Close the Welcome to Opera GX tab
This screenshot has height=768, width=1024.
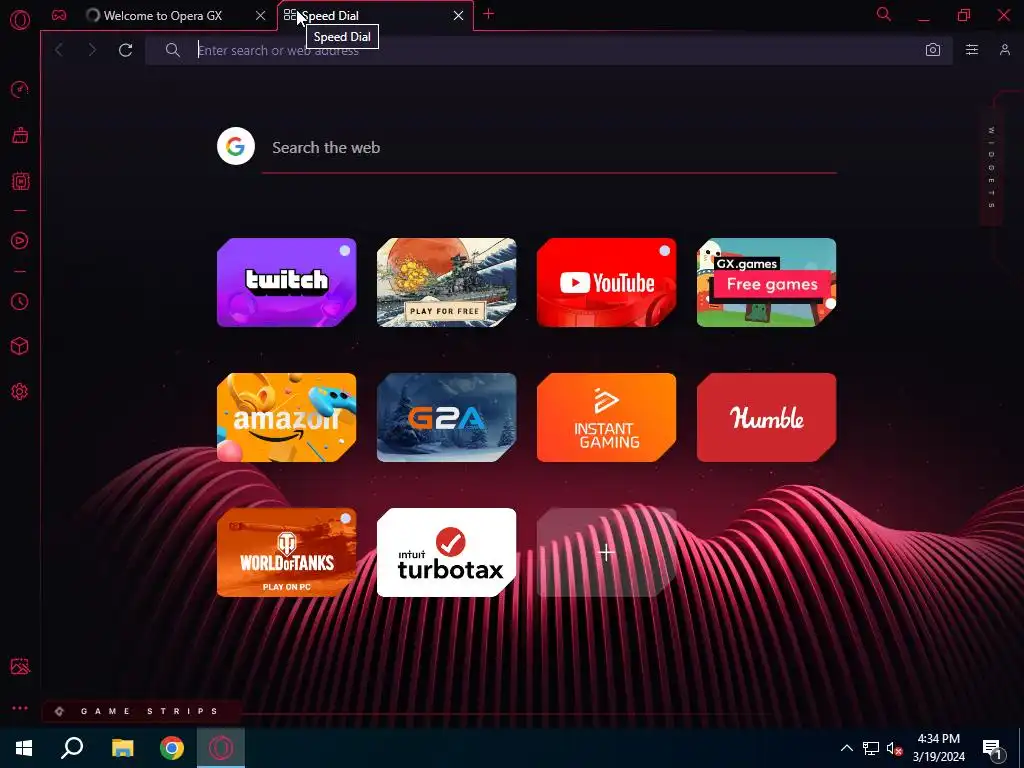click(261, 16)
